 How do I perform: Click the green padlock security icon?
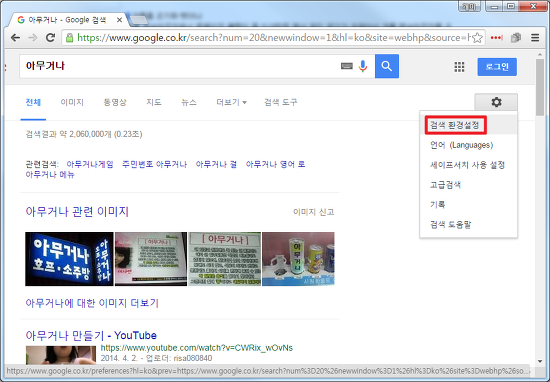[x=69, y=38]
